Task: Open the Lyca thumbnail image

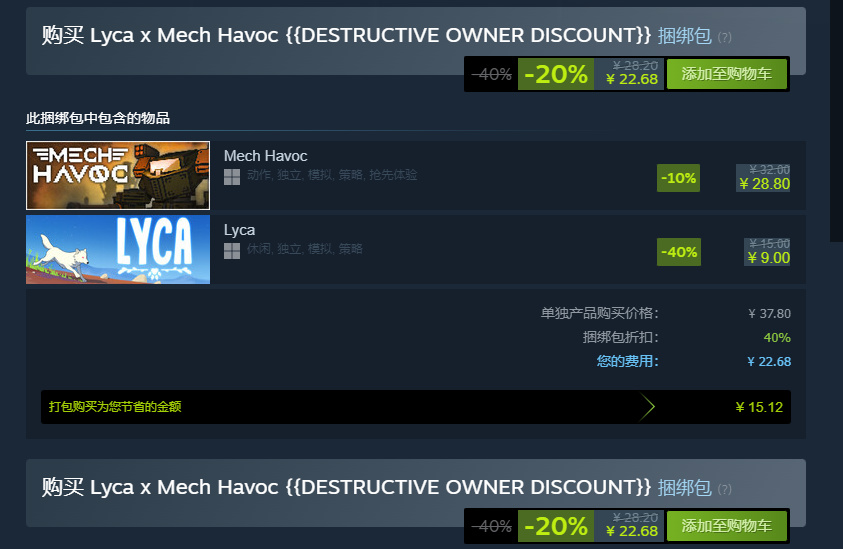Action: coord(118,249)
